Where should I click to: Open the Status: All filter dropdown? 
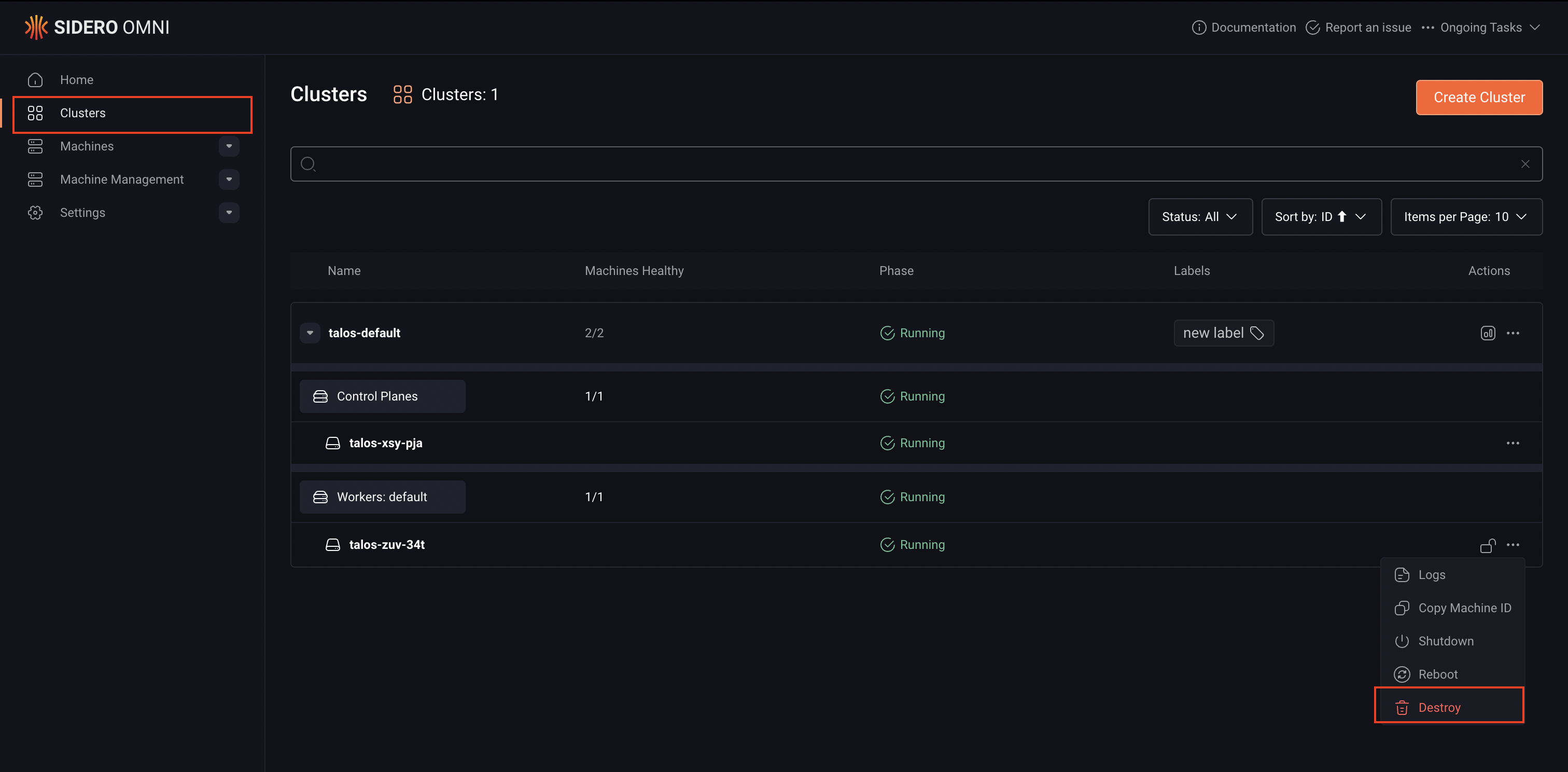click(x=1200, y=217)
